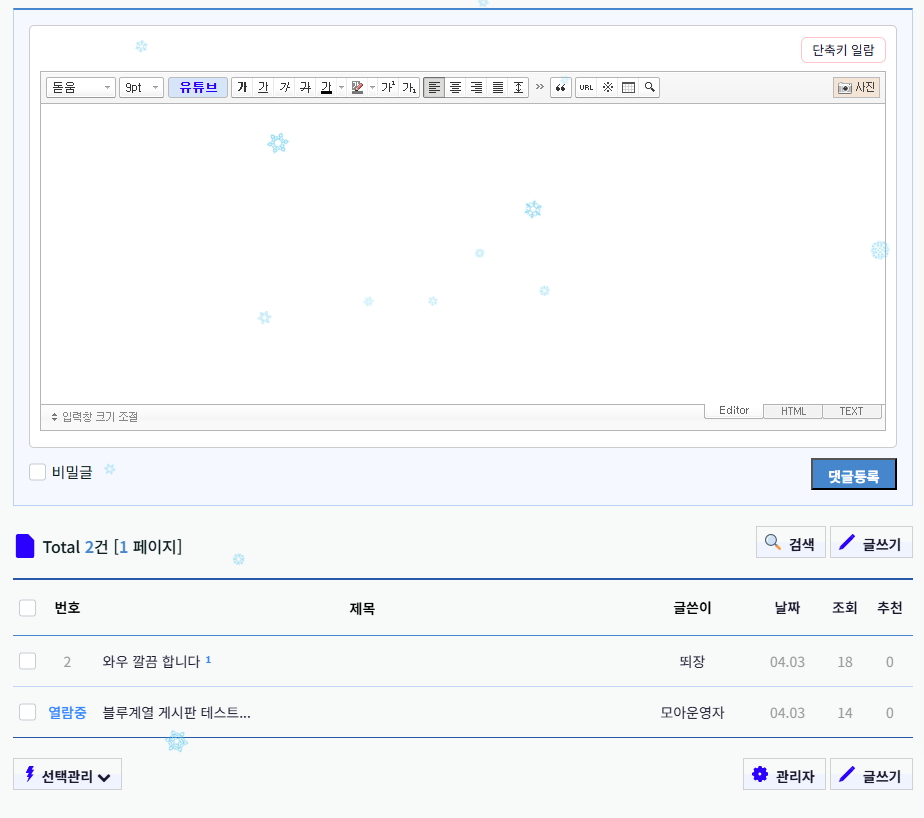
Task: Insert a table in the editor
Action: click(628, 88)
